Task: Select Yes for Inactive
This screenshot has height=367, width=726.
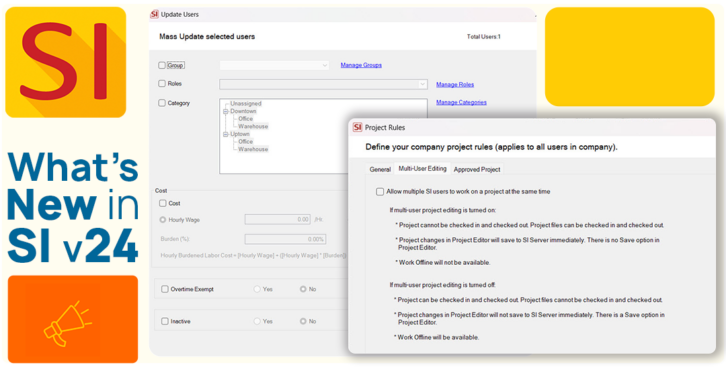Action: [257, 321]
